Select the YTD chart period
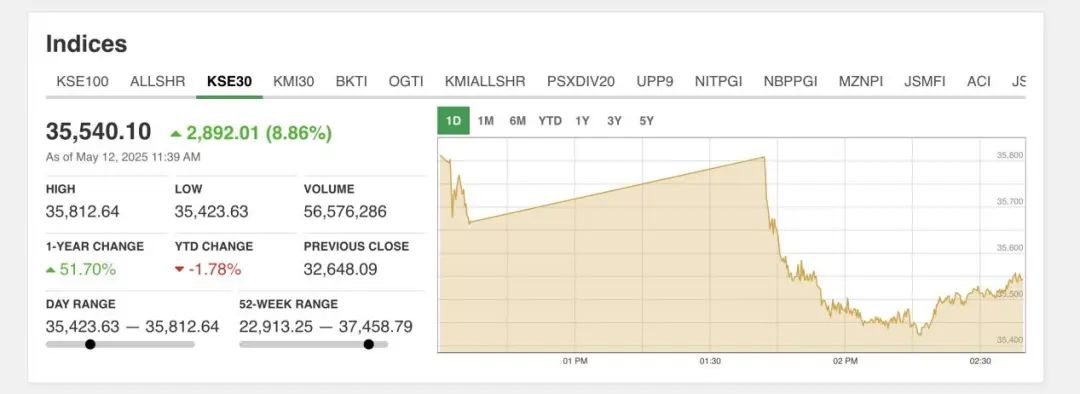This screenshot has height=394, width=1080. click(550, 121)
